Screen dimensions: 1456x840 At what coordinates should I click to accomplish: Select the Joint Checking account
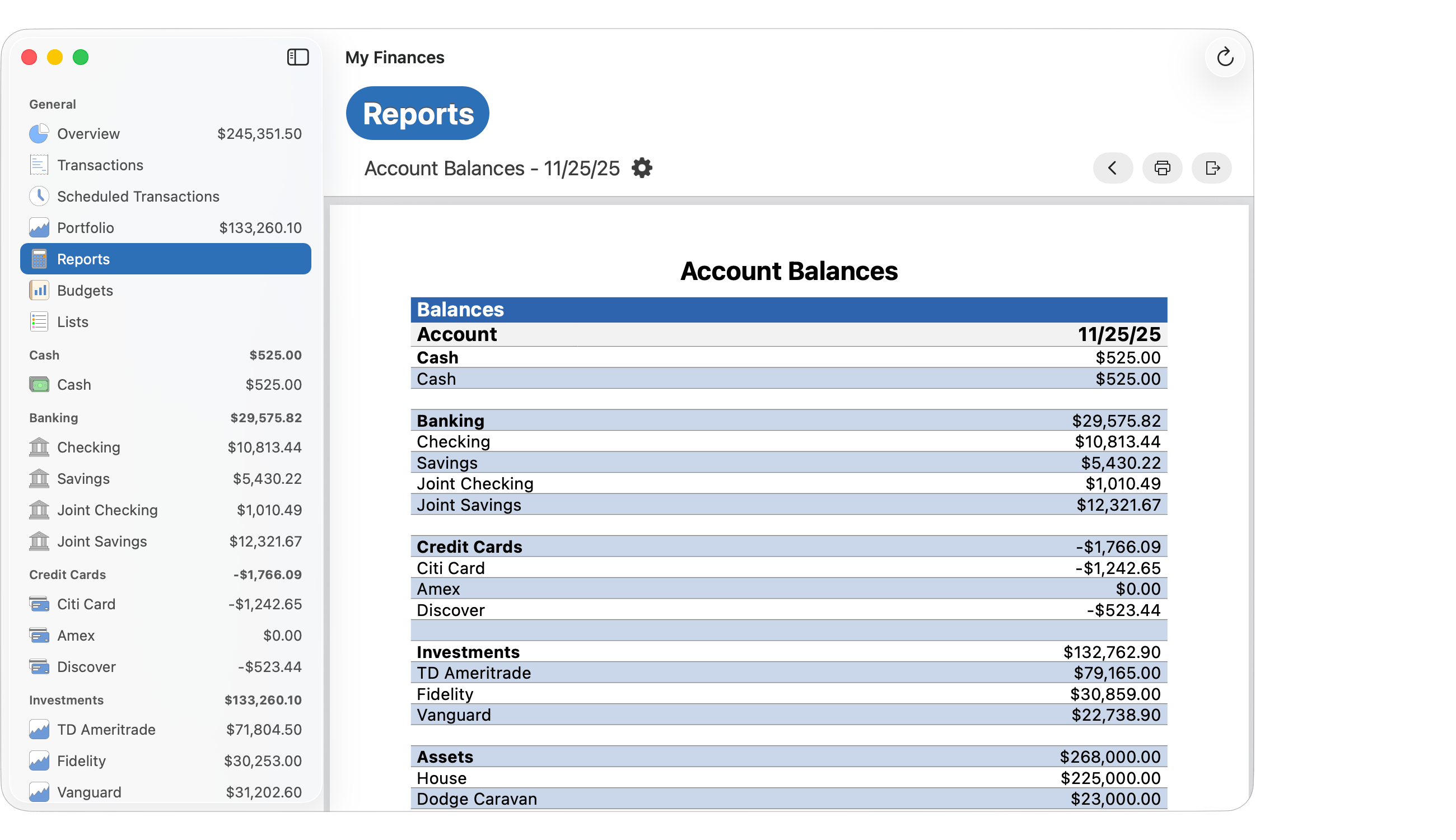(107, 510)
